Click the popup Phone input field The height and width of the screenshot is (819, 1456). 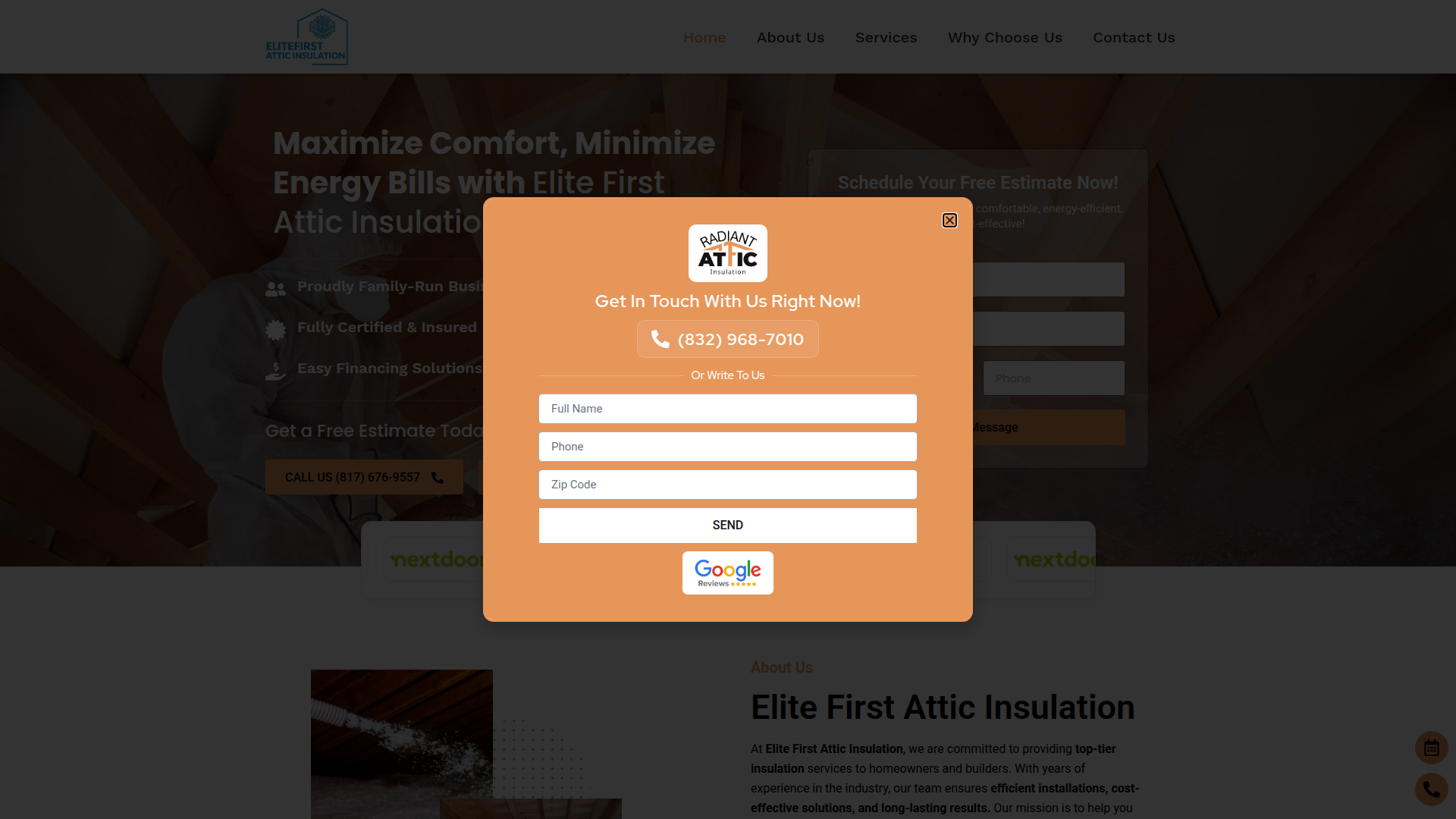pos(728,447)
